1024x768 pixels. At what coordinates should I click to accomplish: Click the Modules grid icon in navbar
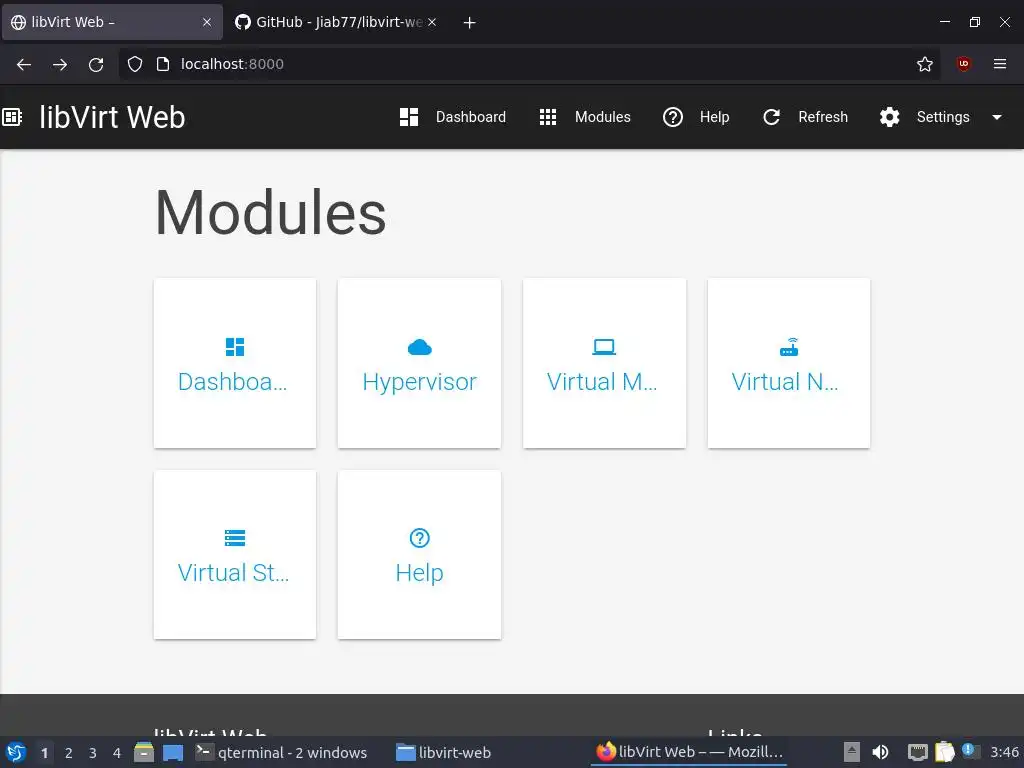(x=548, y=117)
